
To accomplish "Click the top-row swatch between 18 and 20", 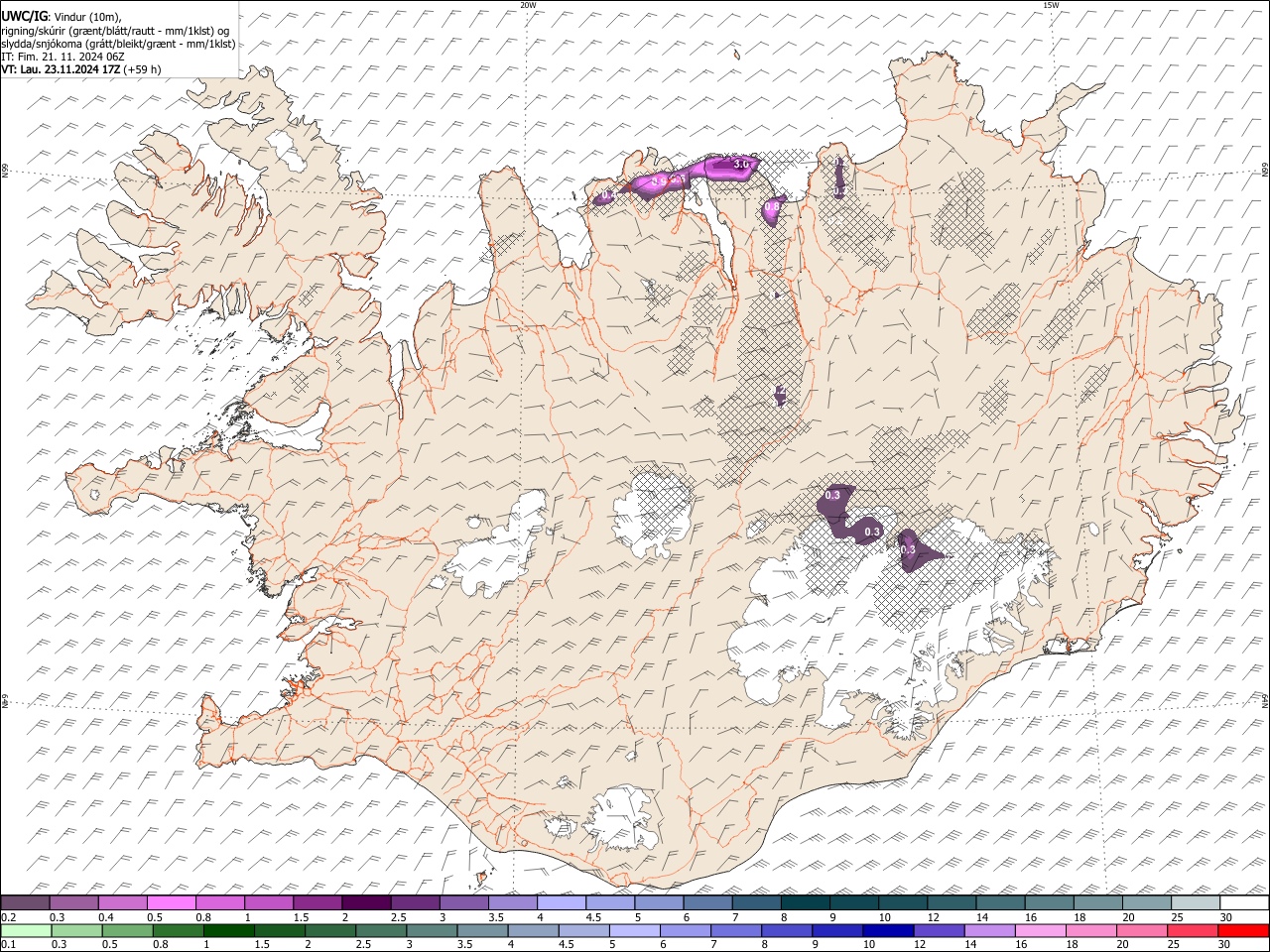I will [x=1098, y=902].
